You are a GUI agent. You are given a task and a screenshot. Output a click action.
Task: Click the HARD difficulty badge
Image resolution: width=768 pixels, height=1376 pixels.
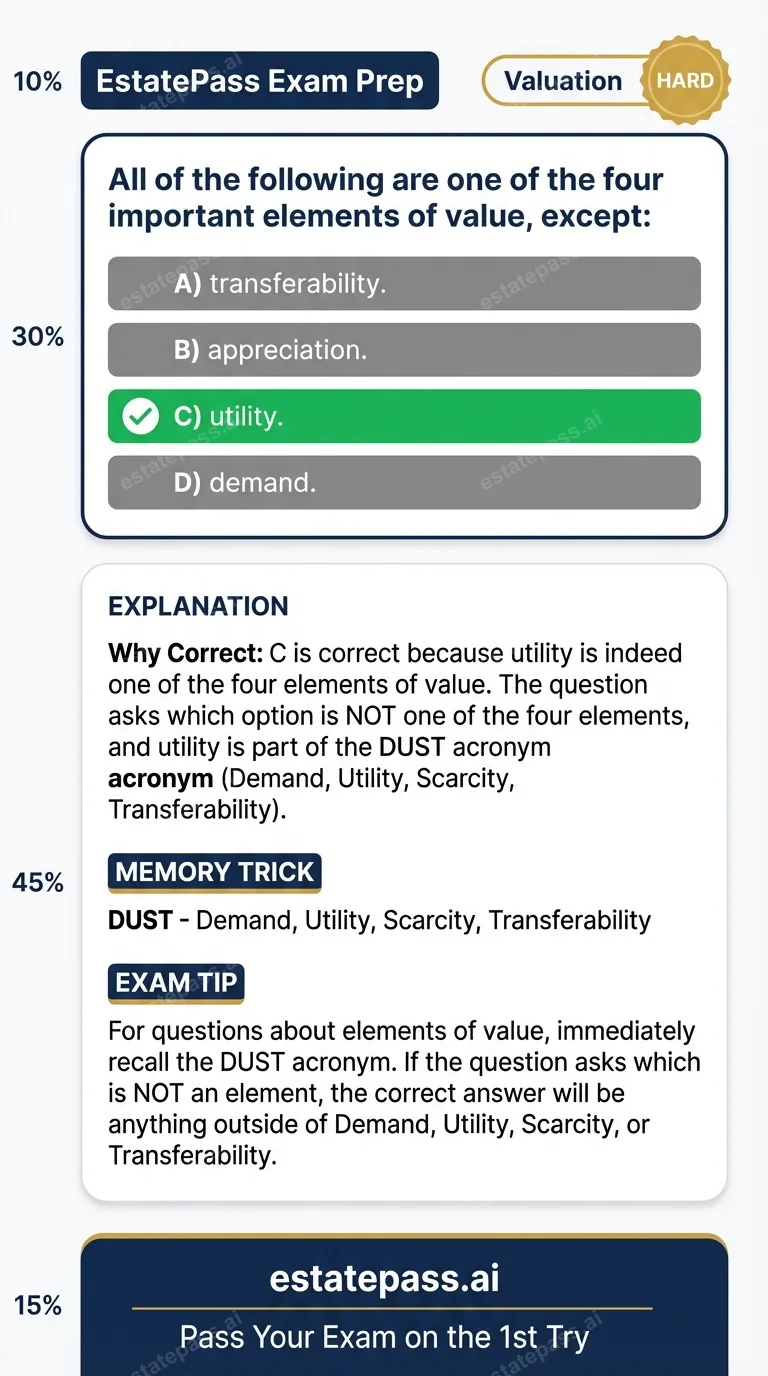686,80
